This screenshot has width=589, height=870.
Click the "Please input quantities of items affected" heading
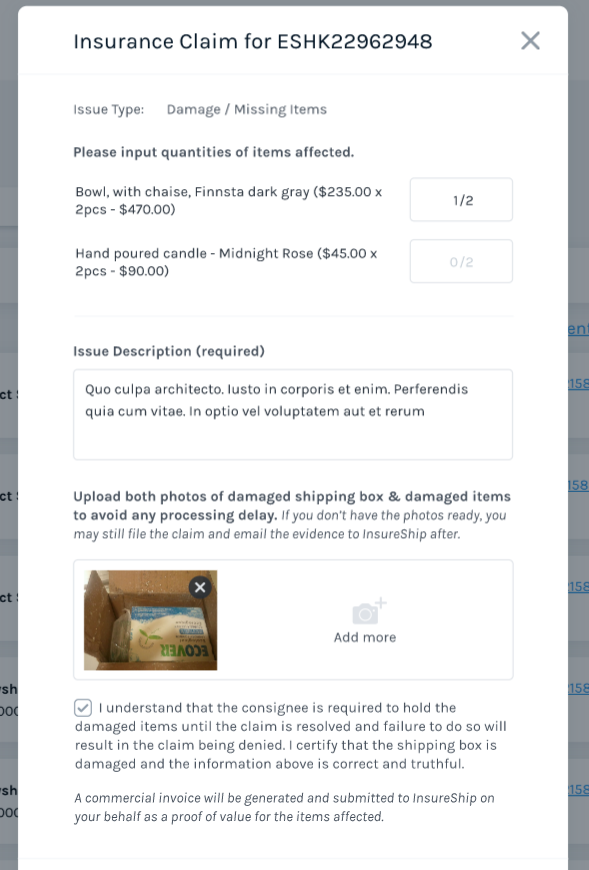(x=214, y=152)
